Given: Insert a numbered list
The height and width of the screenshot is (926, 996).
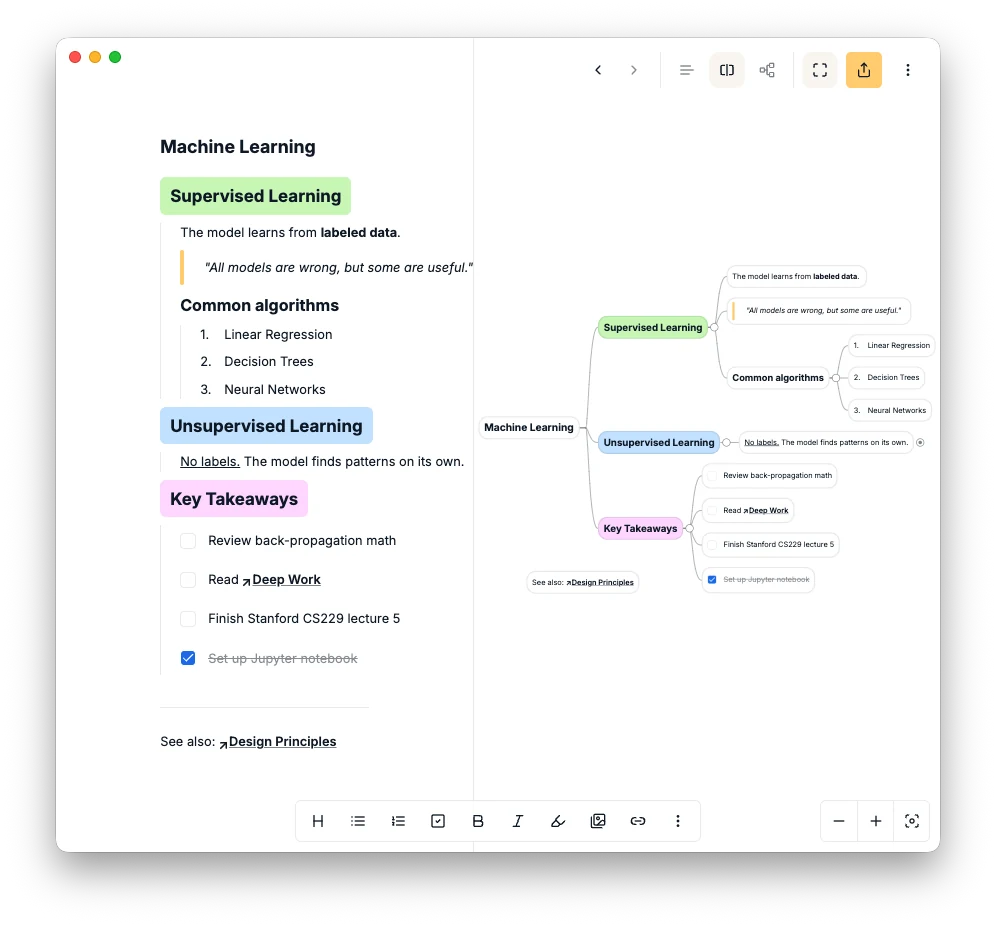Looking at the screenshot, I should tap(398, 821).
